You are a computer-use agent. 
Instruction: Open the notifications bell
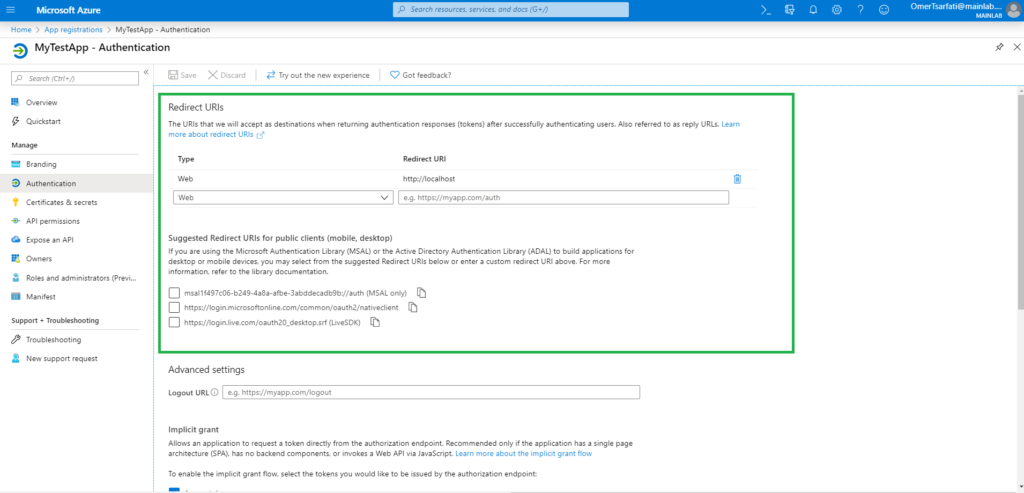point(813,10)
